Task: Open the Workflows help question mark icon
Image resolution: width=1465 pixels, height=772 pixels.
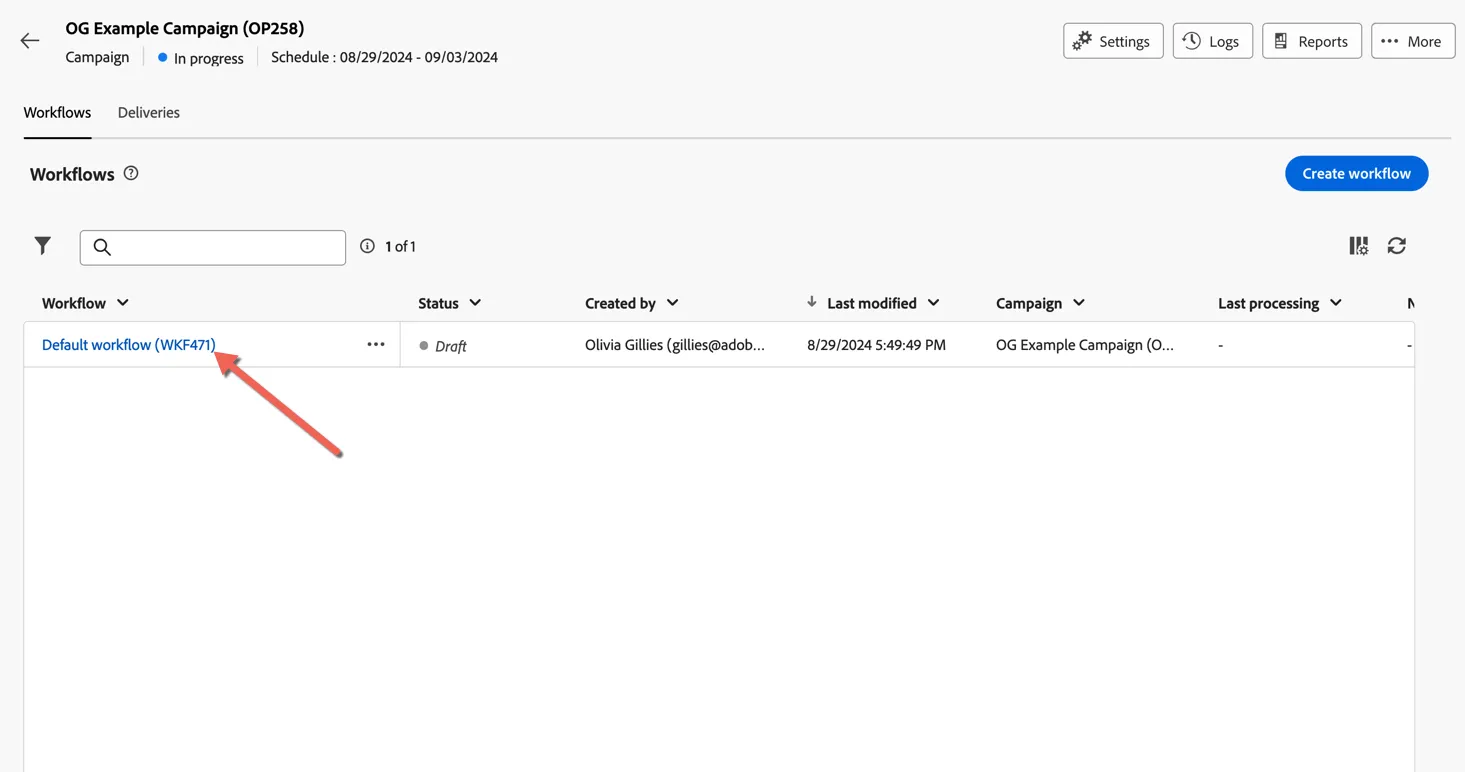Action: [x=131, y=174]
